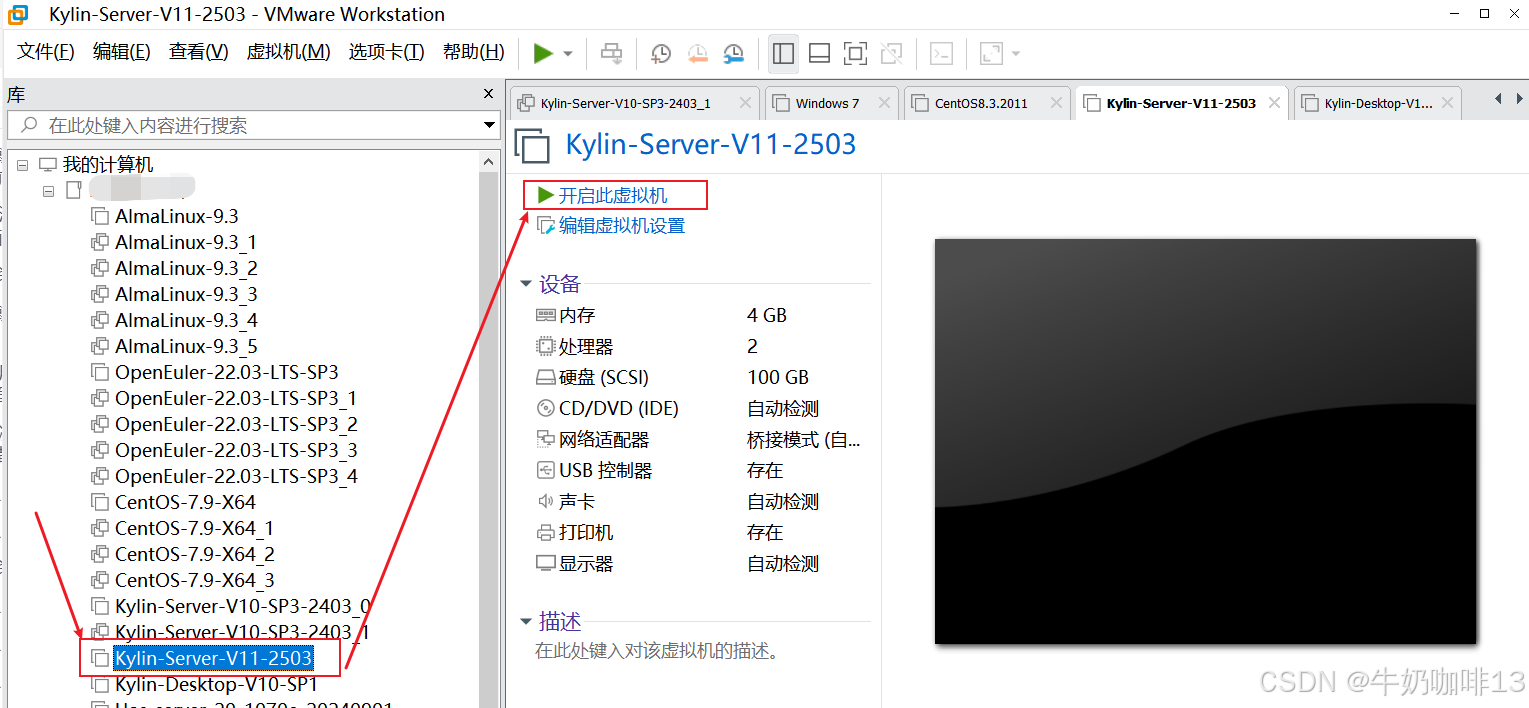
Task: Open the 编辑(E) menu
Action: pos(122,52)
